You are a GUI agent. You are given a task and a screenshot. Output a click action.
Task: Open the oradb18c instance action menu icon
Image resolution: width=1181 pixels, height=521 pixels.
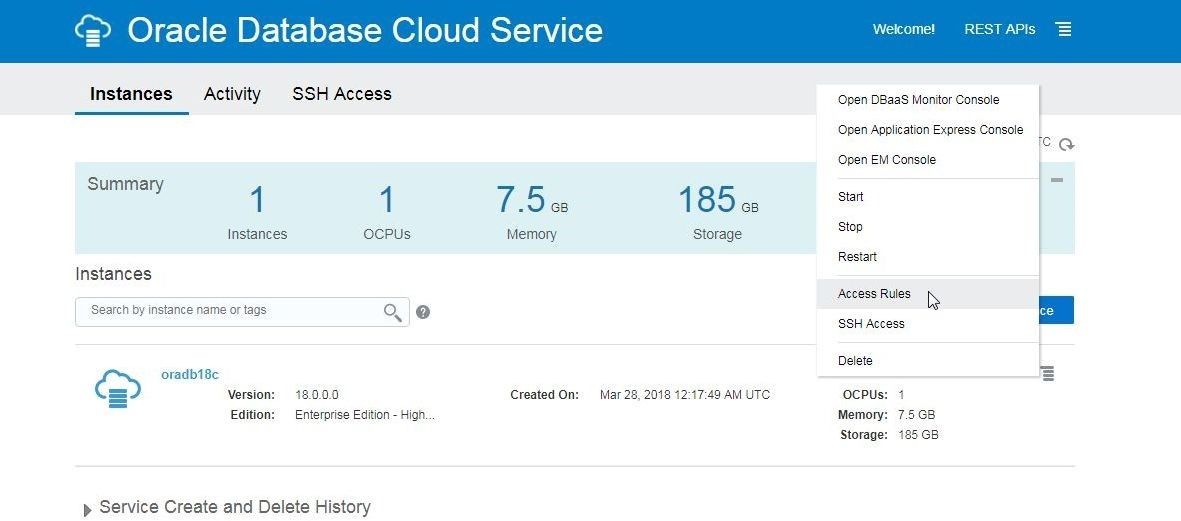(x=1048, y=373)
